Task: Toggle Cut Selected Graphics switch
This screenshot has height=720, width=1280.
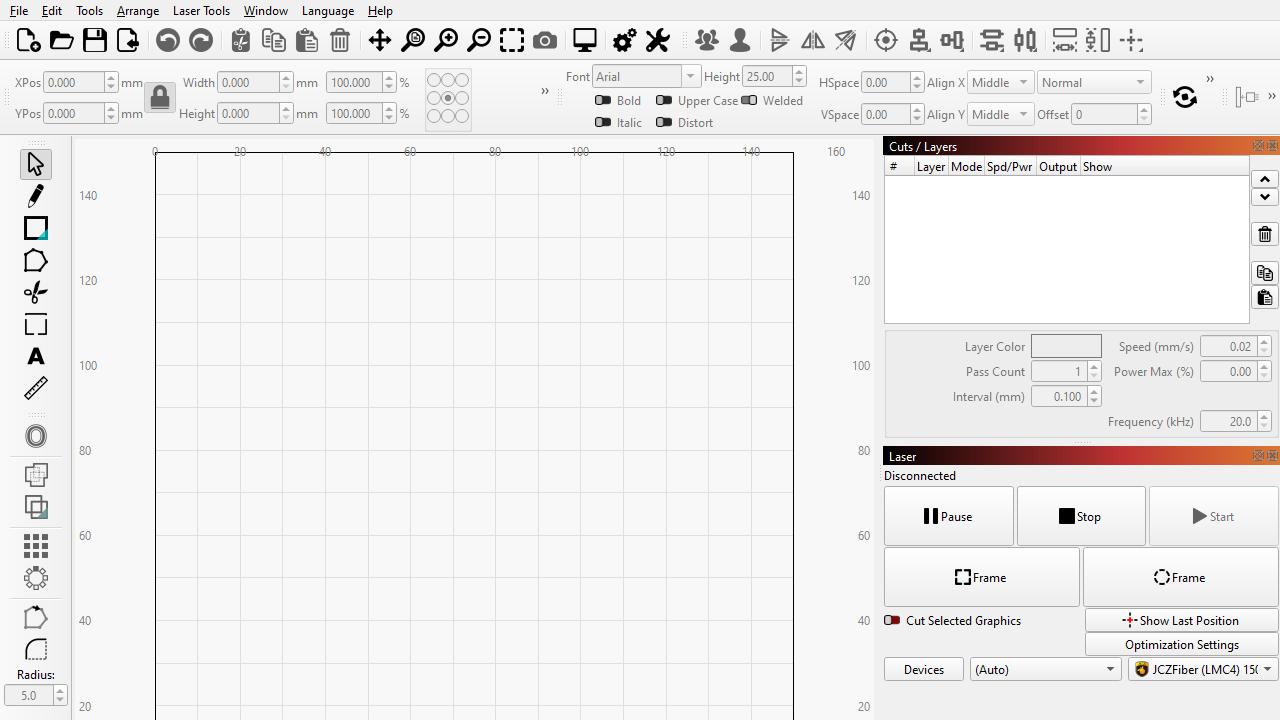Action: point(892,620)
